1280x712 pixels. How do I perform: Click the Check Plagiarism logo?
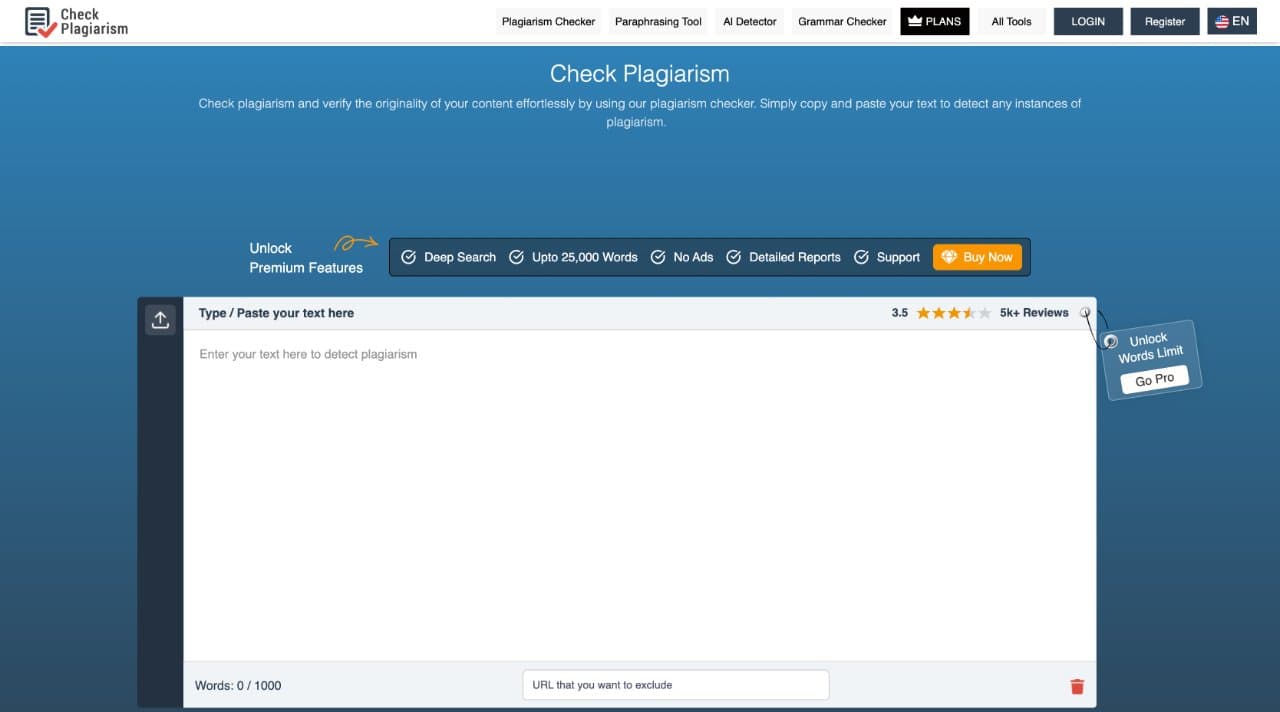tap(76, 22)
